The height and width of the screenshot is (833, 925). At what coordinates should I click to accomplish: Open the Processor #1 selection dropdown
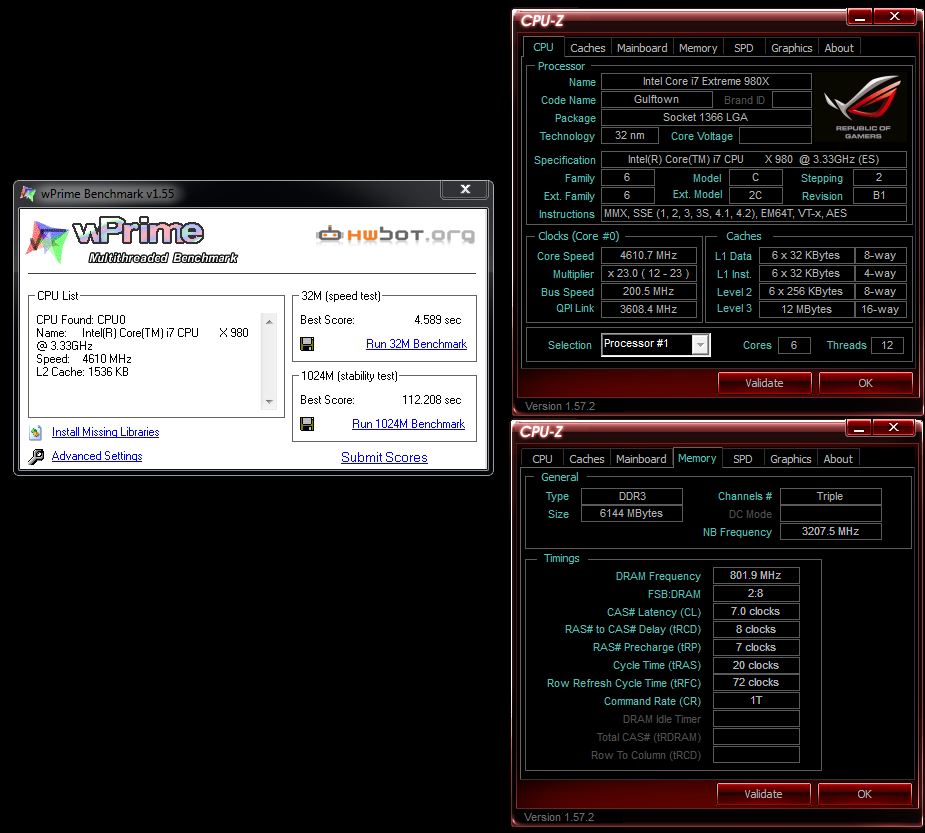point(700,345)
